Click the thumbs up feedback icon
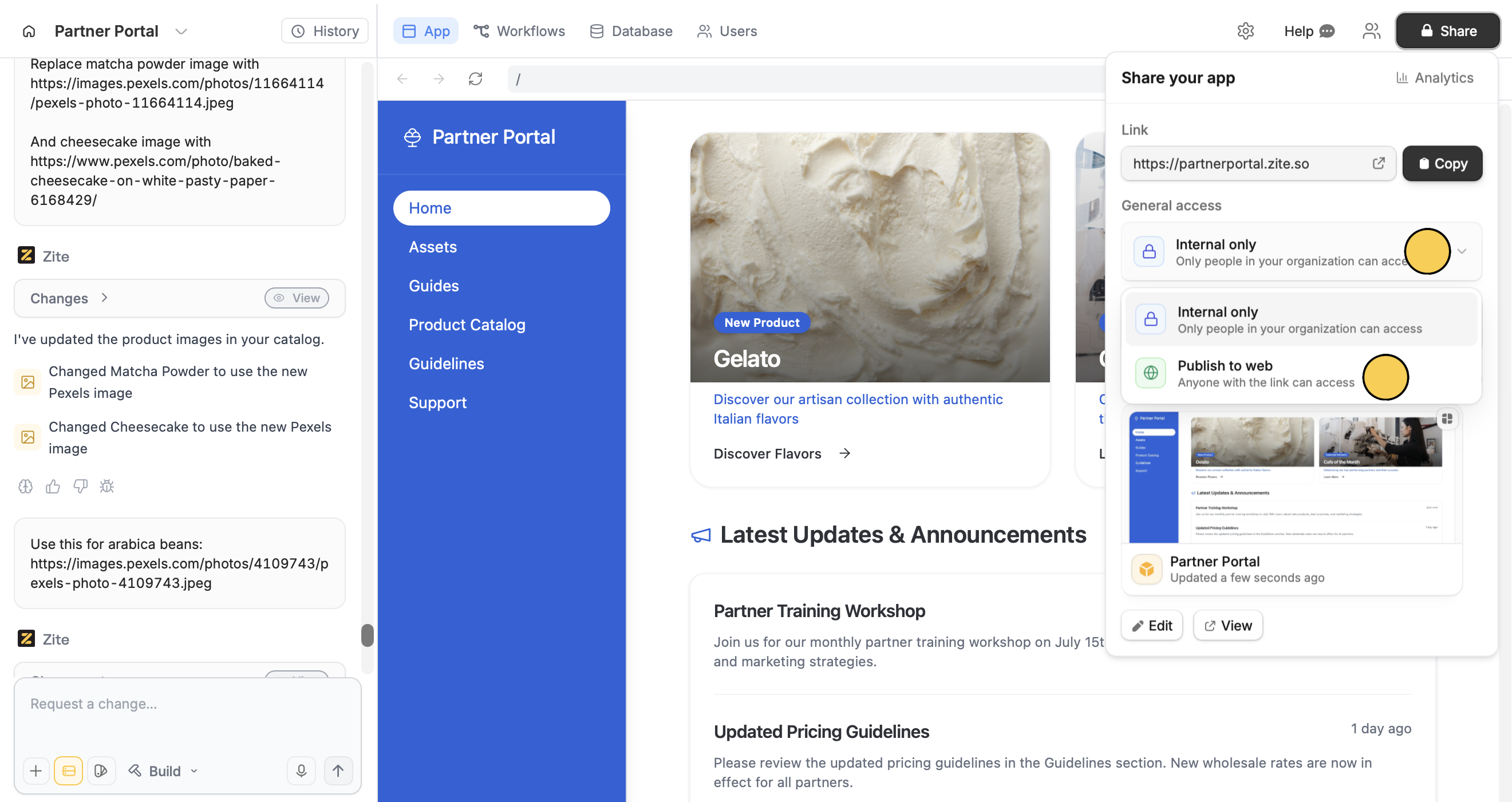 53,487
